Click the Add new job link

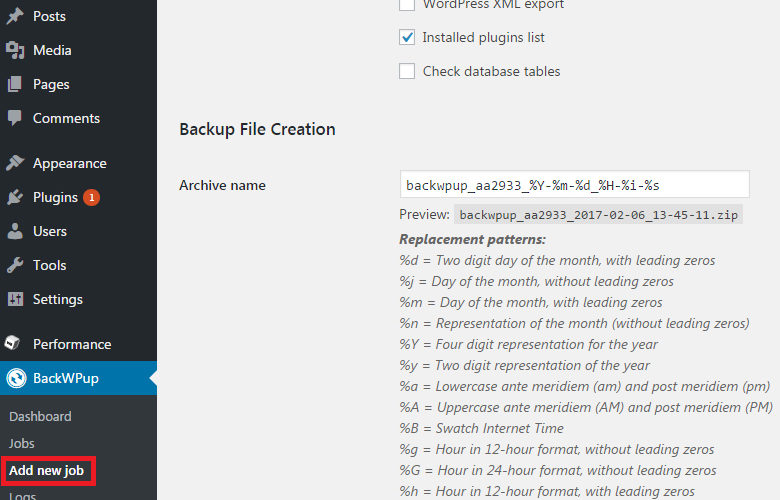point(47,471)
